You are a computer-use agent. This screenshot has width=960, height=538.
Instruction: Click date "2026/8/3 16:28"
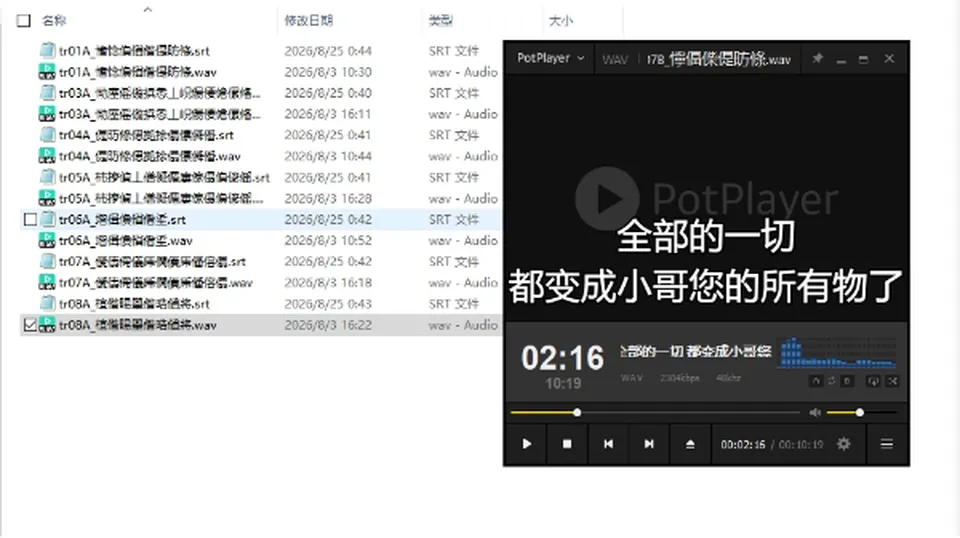(328, 198)
